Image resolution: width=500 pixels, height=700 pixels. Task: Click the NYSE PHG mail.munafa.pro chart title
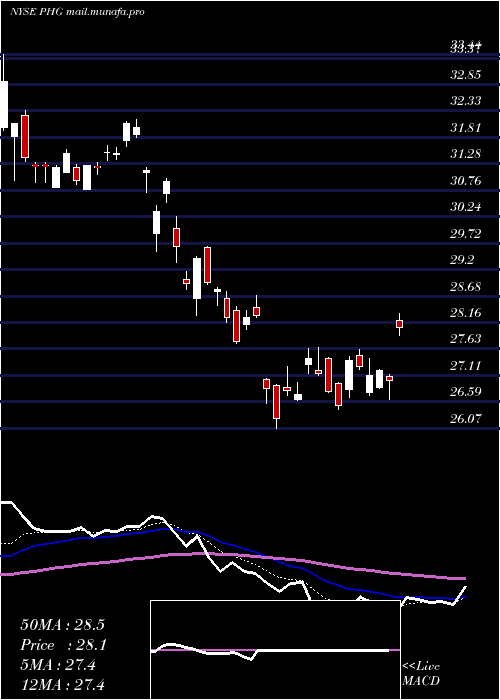77,12
